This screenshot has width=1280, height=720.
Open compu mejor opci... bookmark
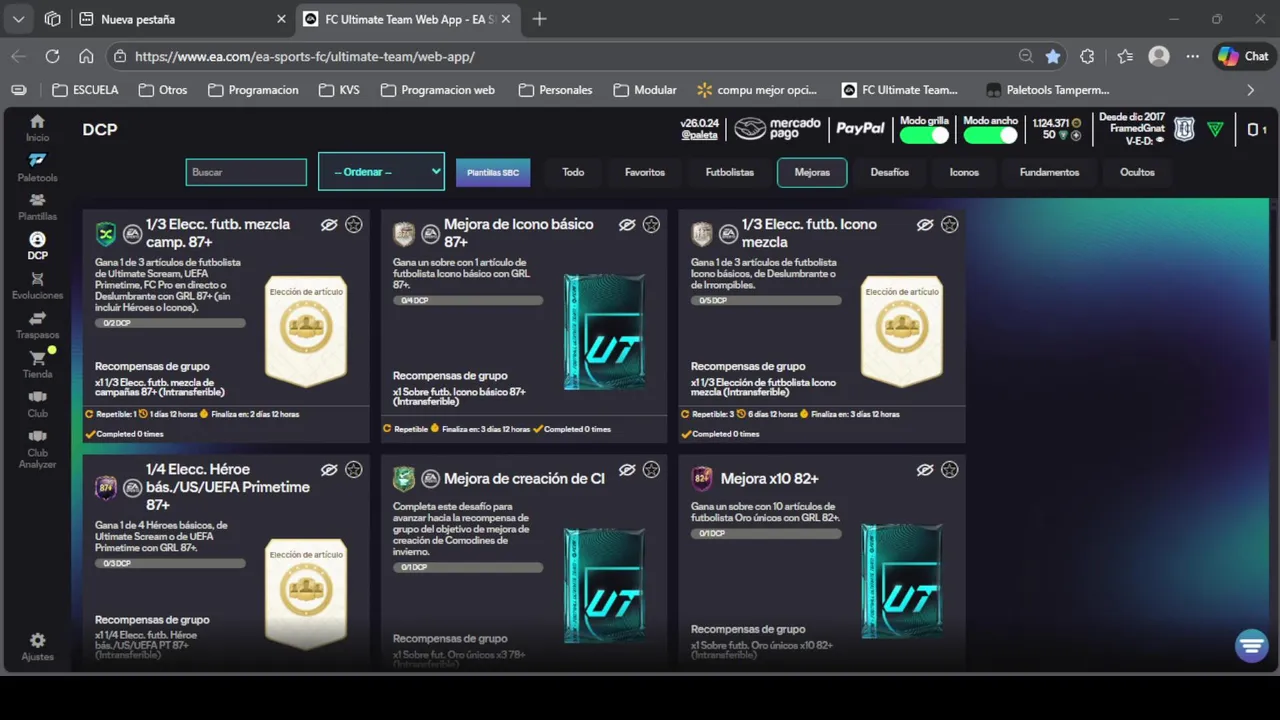(x=757, y=90)
